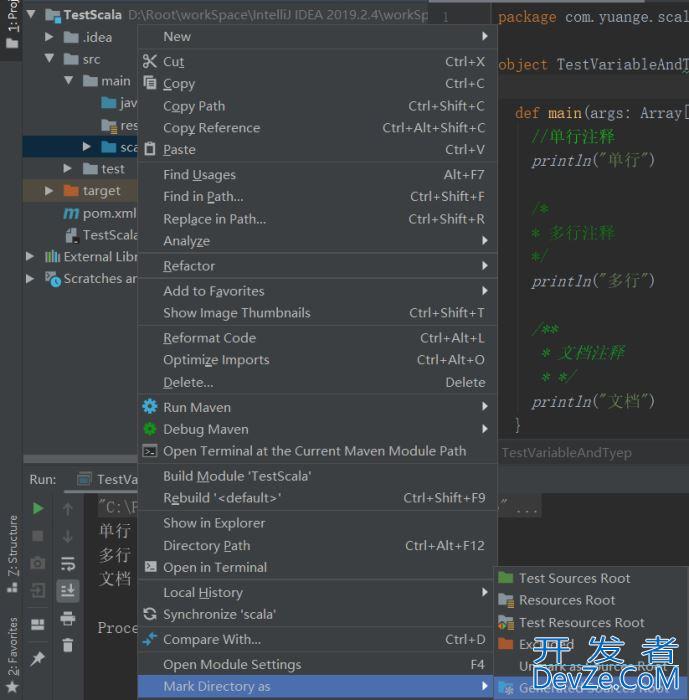Click the Scratches and Consoles icon

coord(53,279)
